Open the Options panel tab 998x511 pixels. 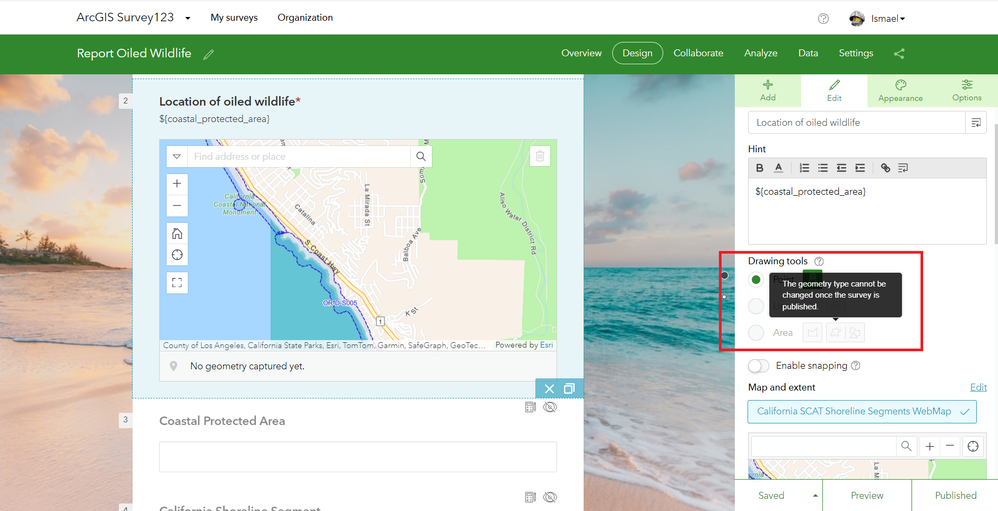tap(966, 90)
